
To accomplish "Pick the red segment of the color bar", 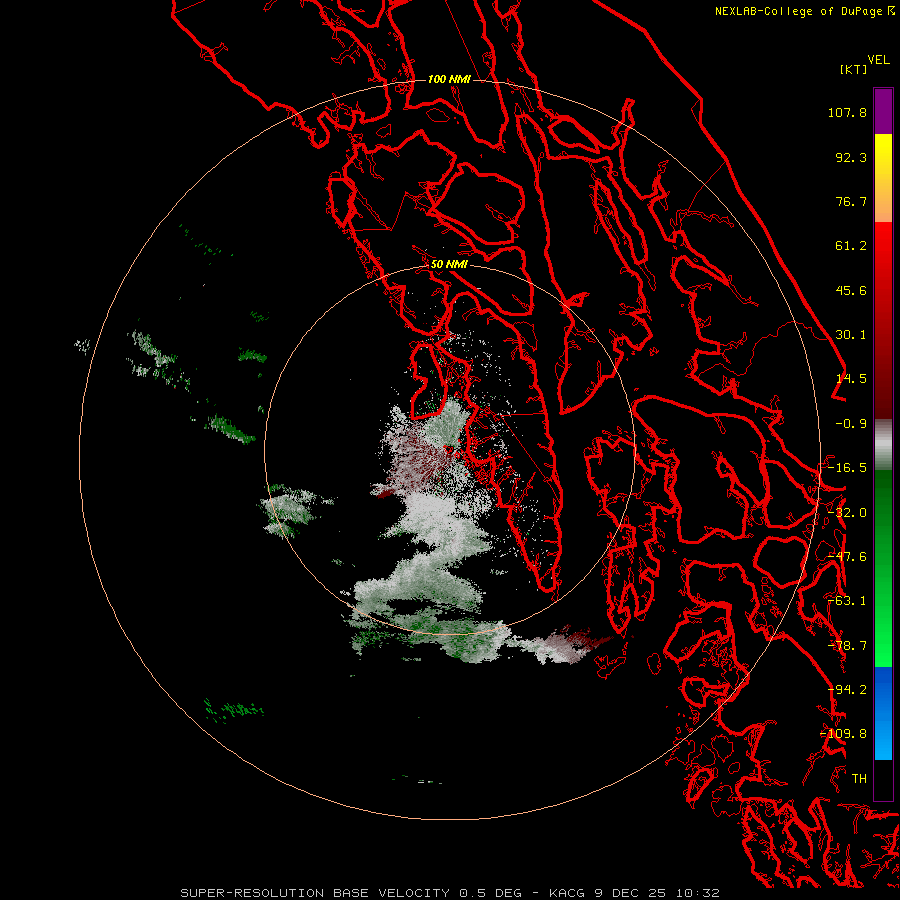I will [x=883, y=320].
